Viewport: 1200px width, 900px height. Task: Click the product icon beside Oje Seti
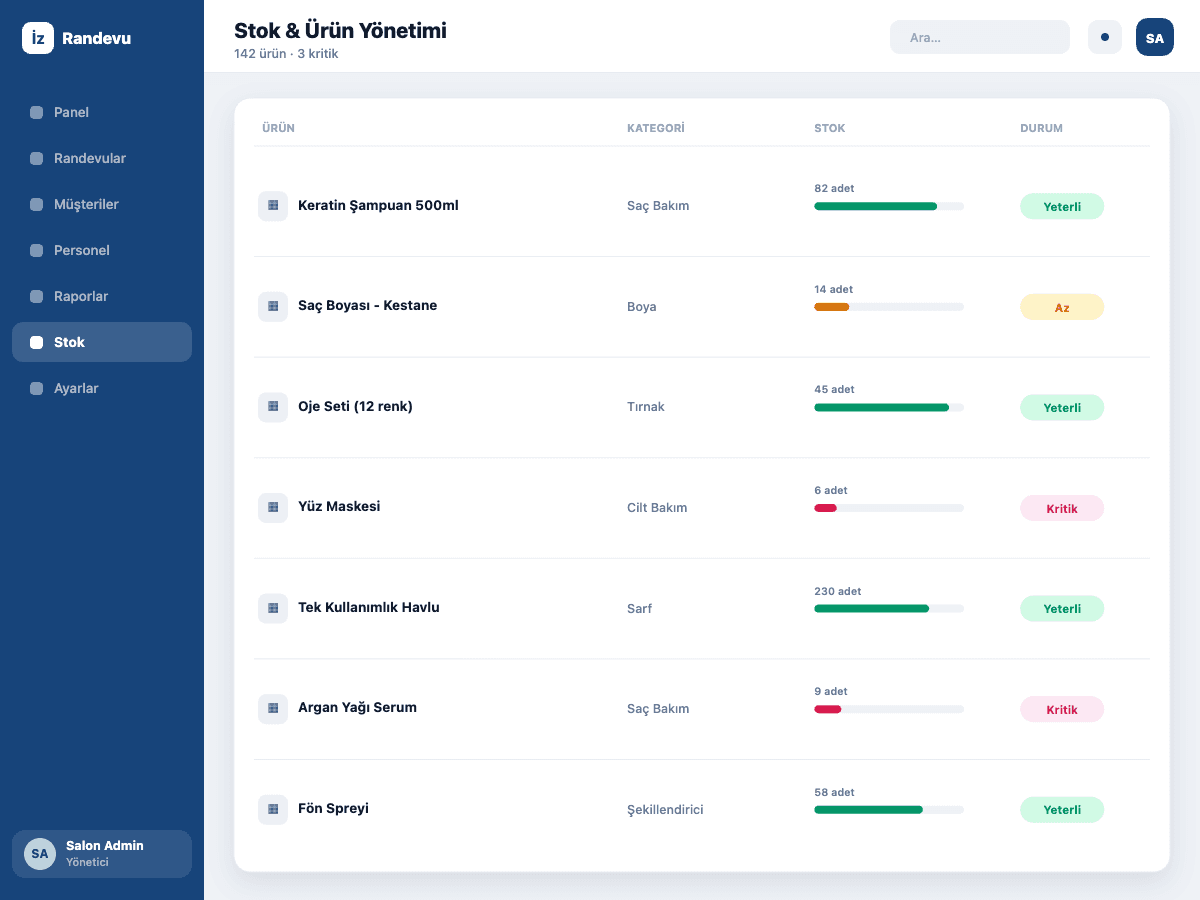pyautogui.click(x=273, y=407)
